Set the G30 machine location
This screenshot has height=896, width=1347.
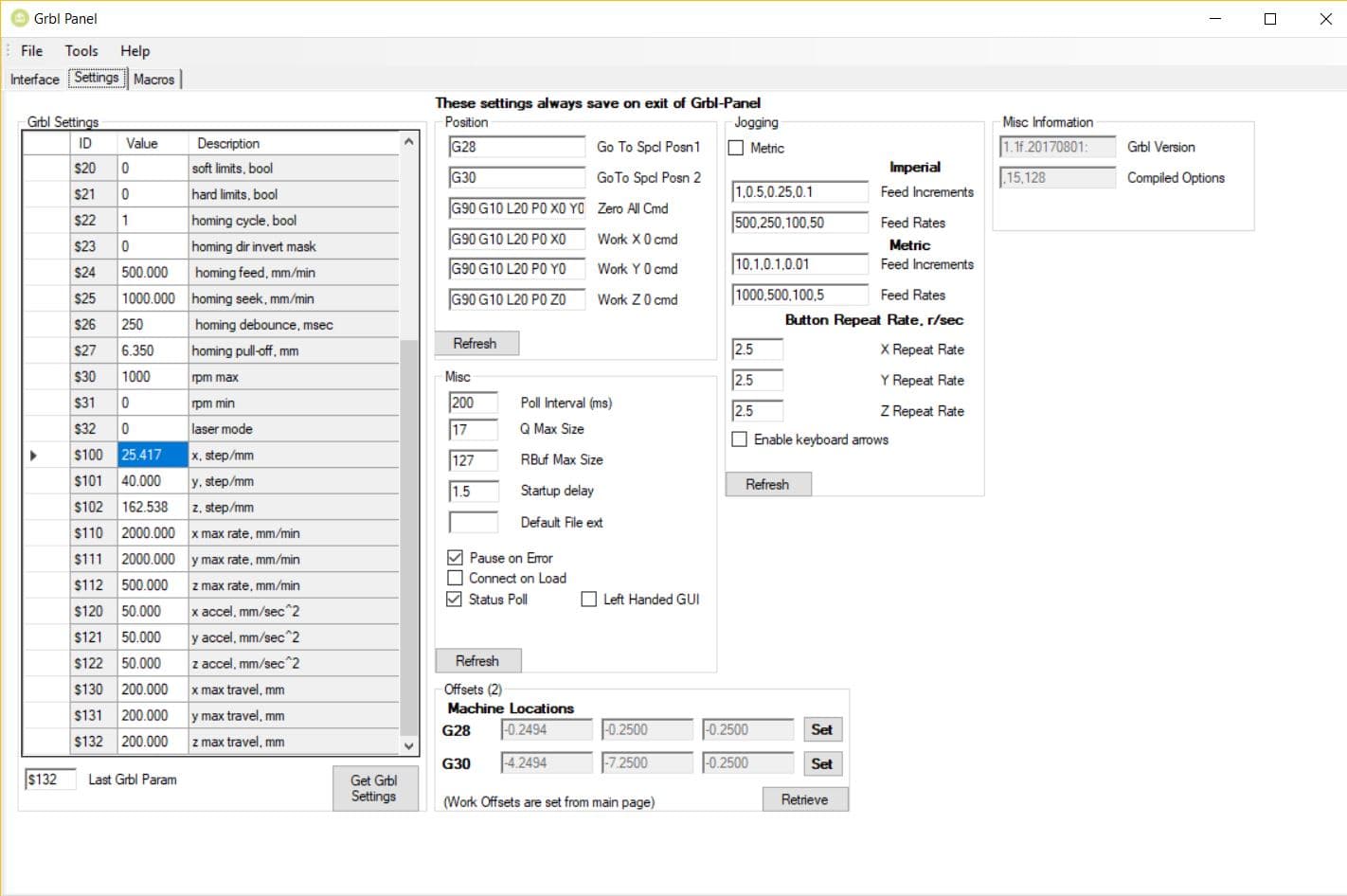point(821,762)
